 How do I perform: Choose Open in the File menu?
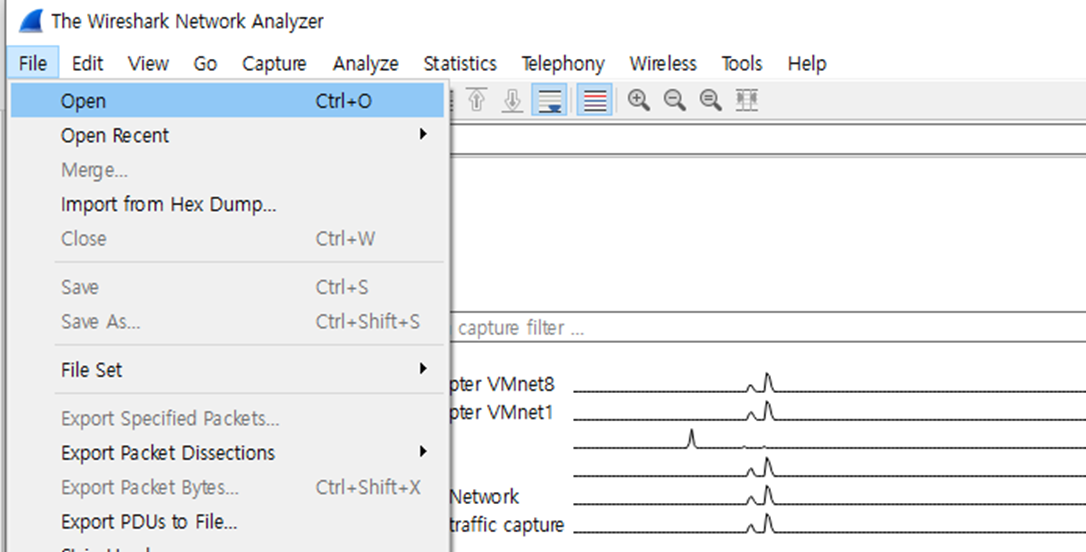pos(227,101)
